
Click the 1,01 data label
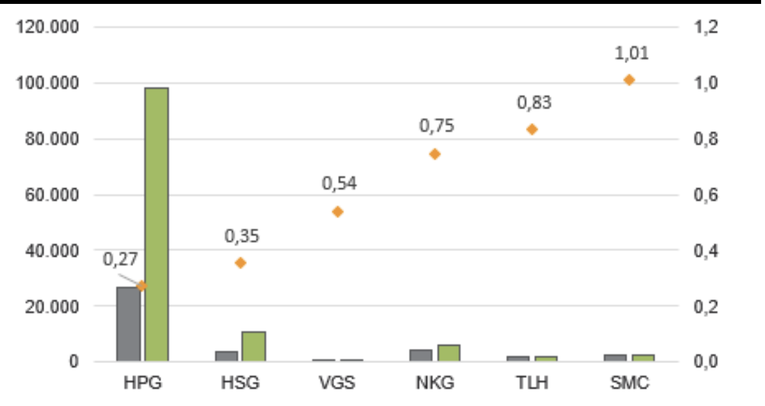(x=632, y=52)
